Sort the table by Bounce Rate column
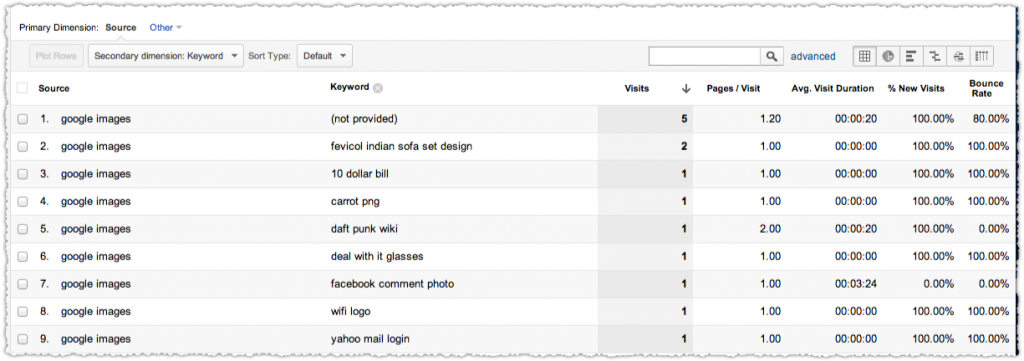This screenshot has width=1024, height=361. coord(985,89)
